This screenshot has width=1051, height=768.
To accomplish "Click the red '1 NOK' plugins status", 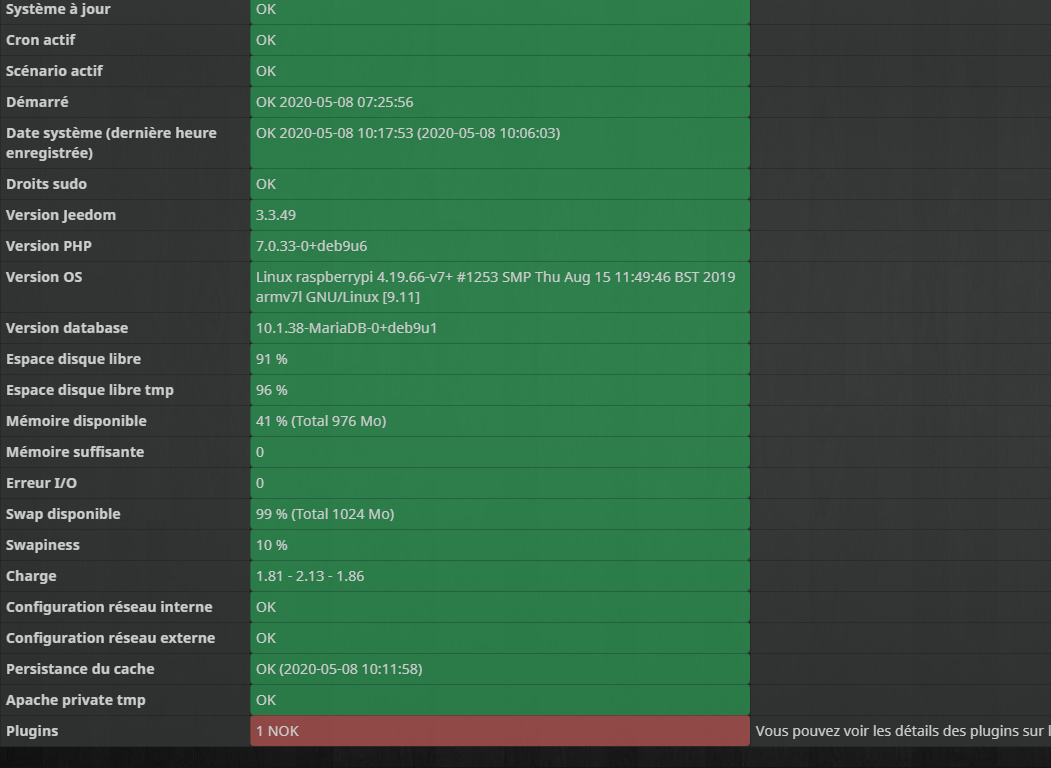I will click(x=500, y=731).
